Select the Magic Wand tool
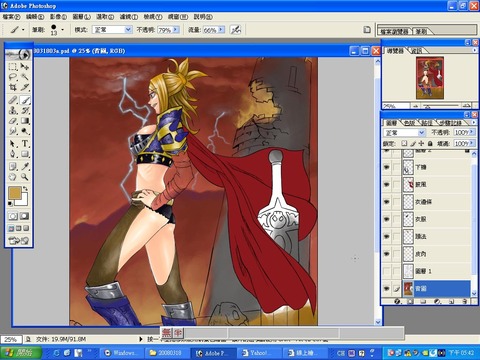Screen dimensions: 480x360 [25, 77]
